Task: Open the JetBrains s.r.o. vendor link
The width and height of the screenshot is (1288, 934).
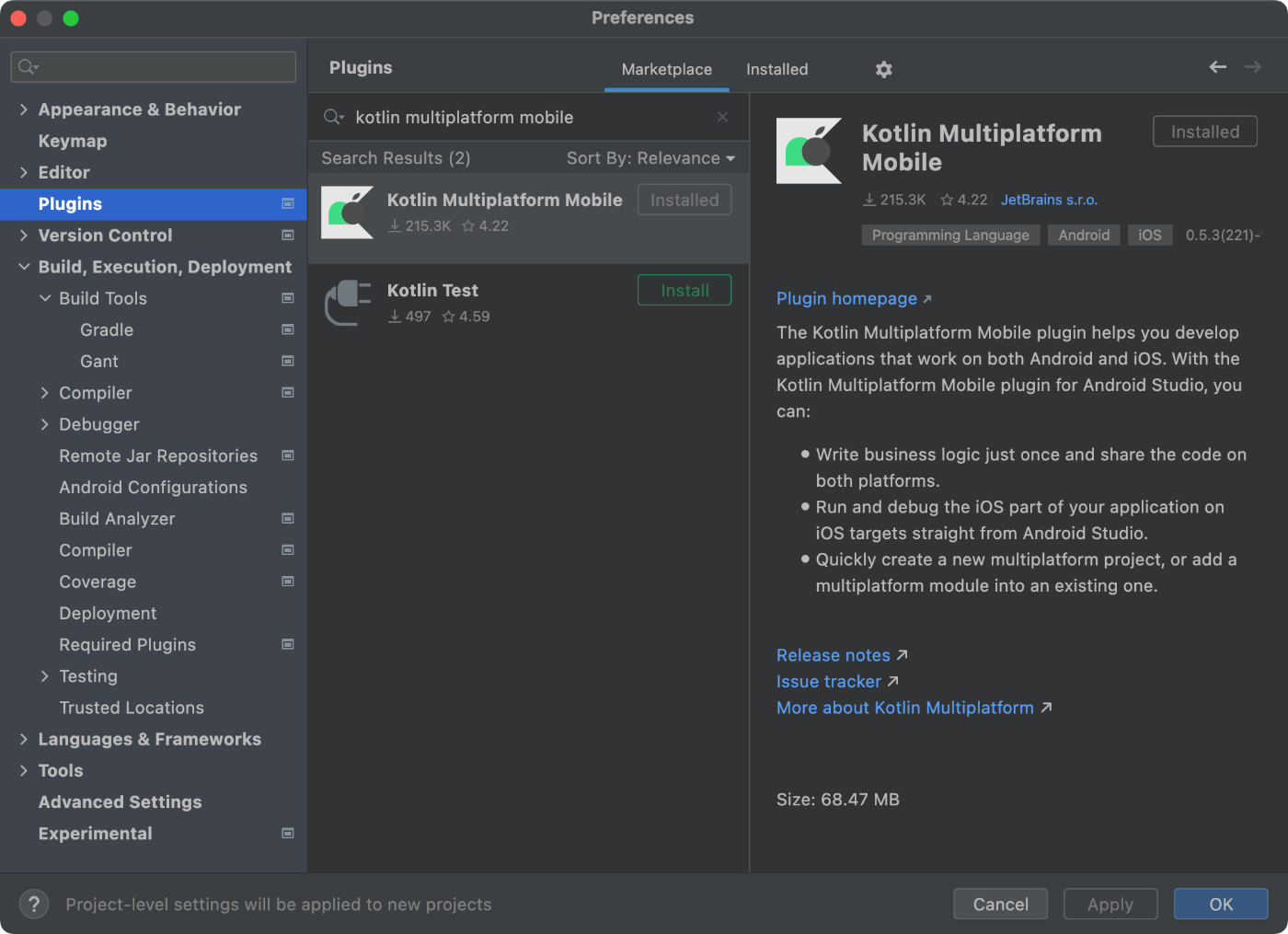Action: coord(1049,200)
